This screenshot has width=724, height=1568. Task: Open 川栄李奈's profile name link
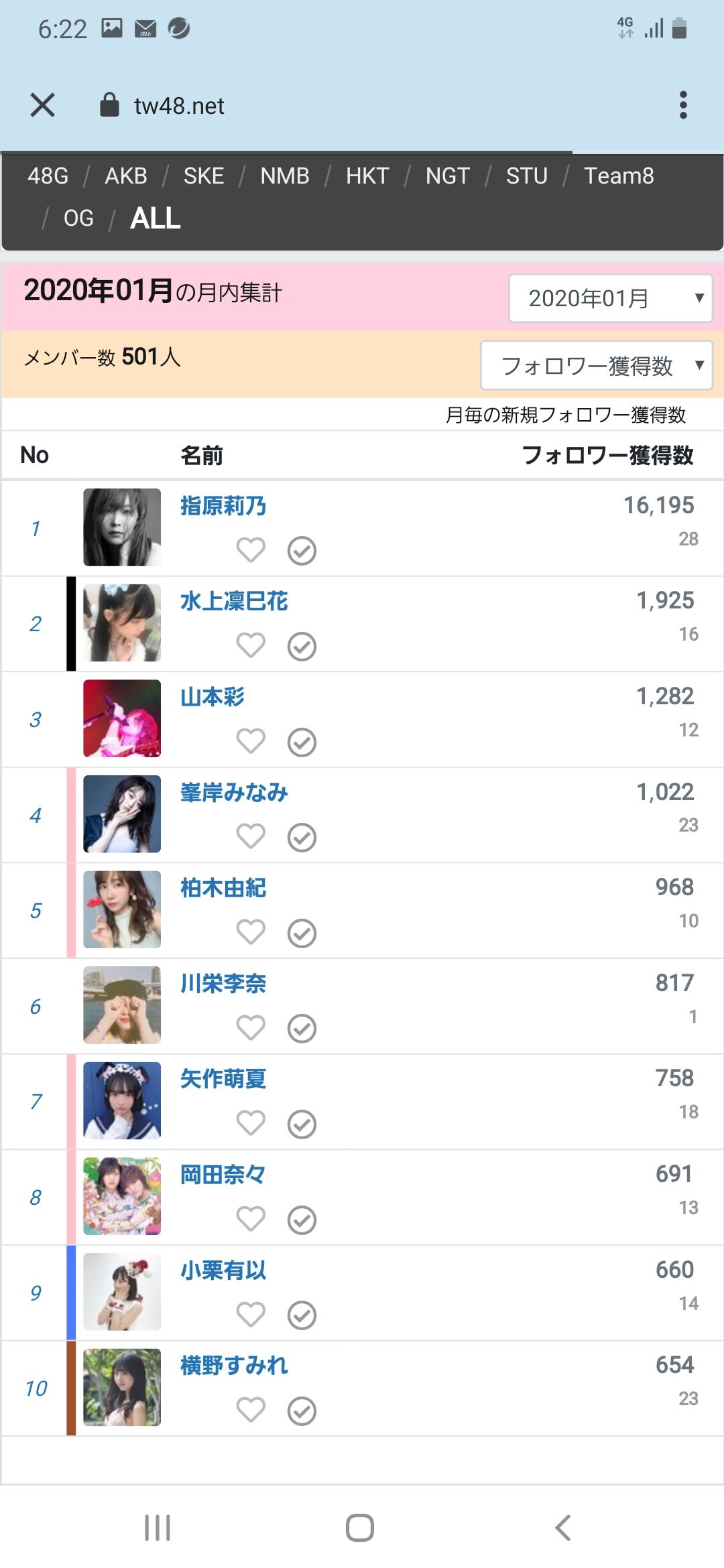223,984
